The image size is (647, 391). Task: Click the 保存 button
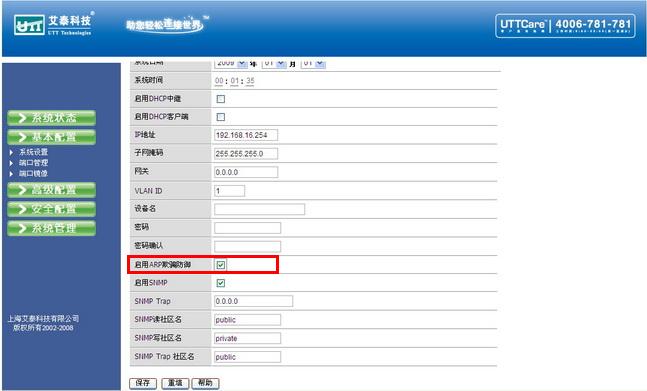click(x=143, y=383)
